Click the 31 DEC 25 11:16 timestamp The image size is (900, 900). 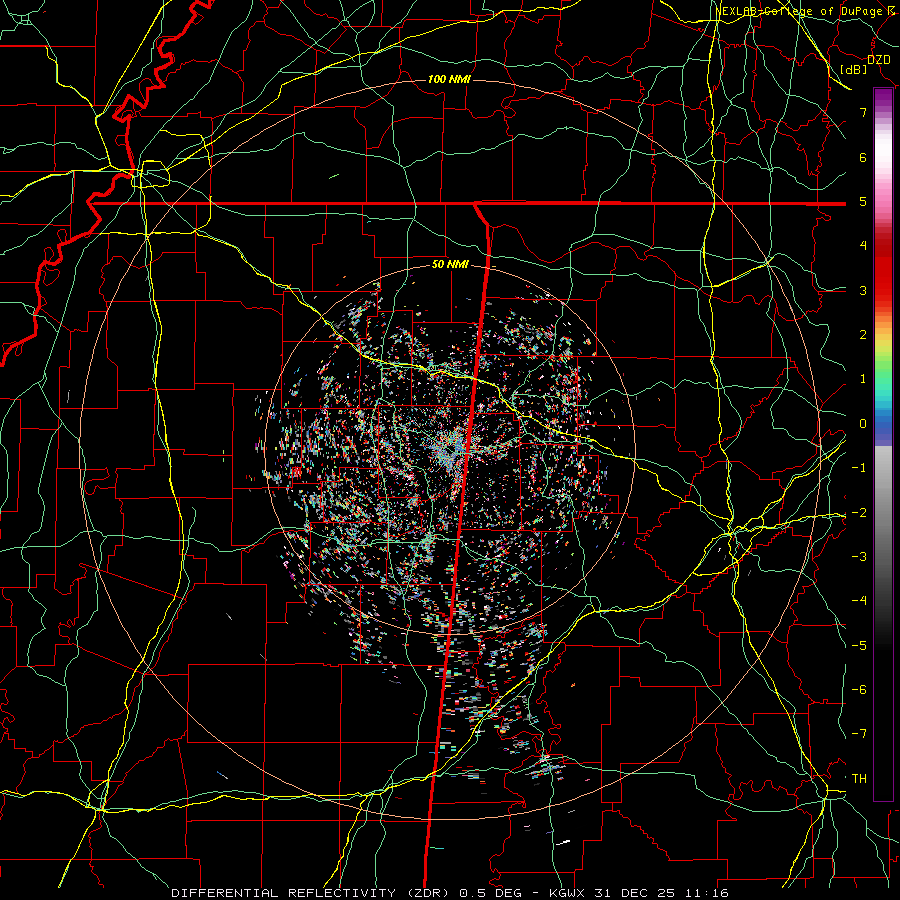pyautogui.click(x=663, y=893)
